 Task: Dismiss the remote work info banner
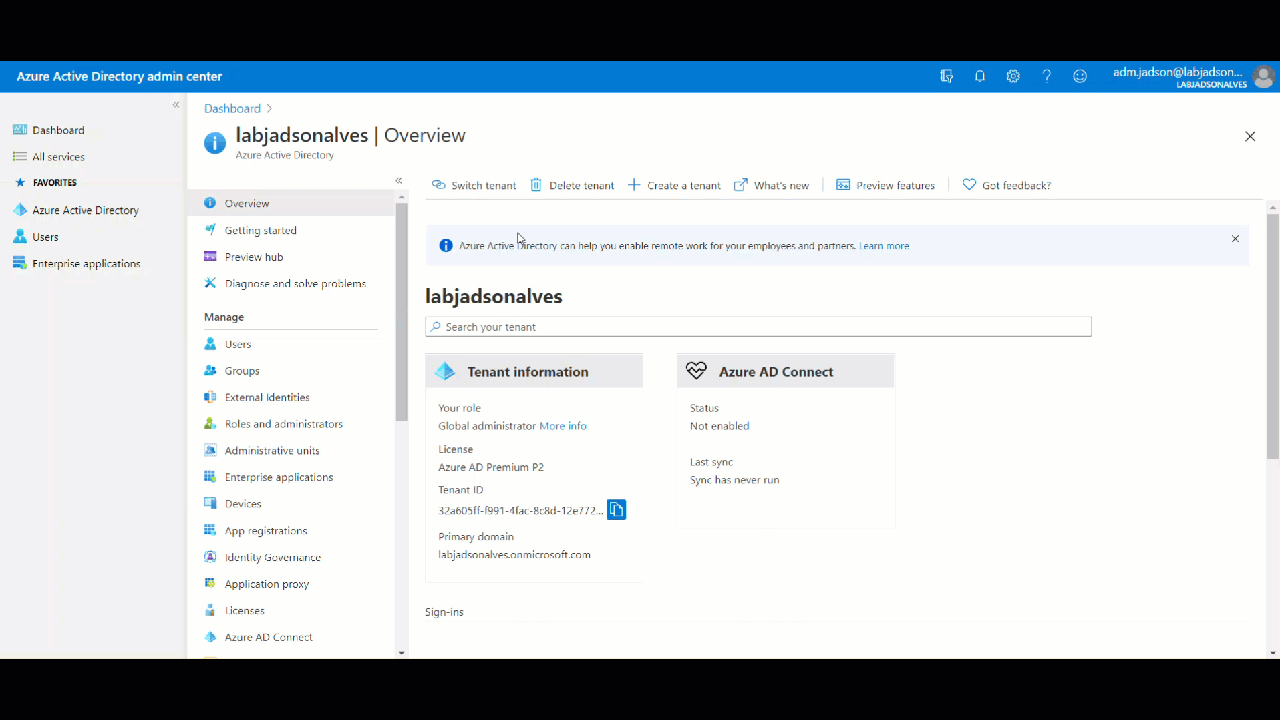coord(1235,239)
